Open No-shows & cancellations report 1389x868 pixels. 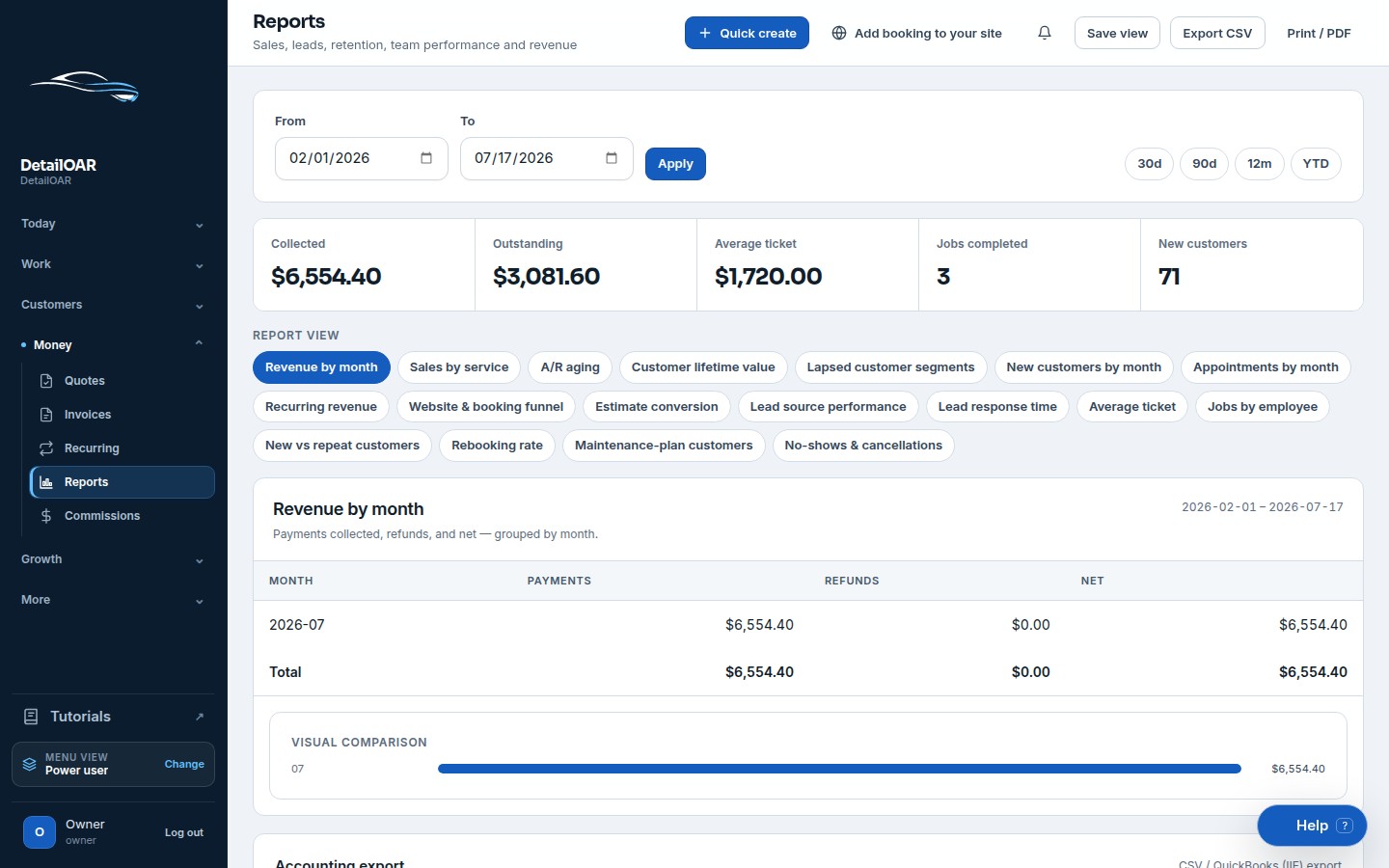(863, 446)
